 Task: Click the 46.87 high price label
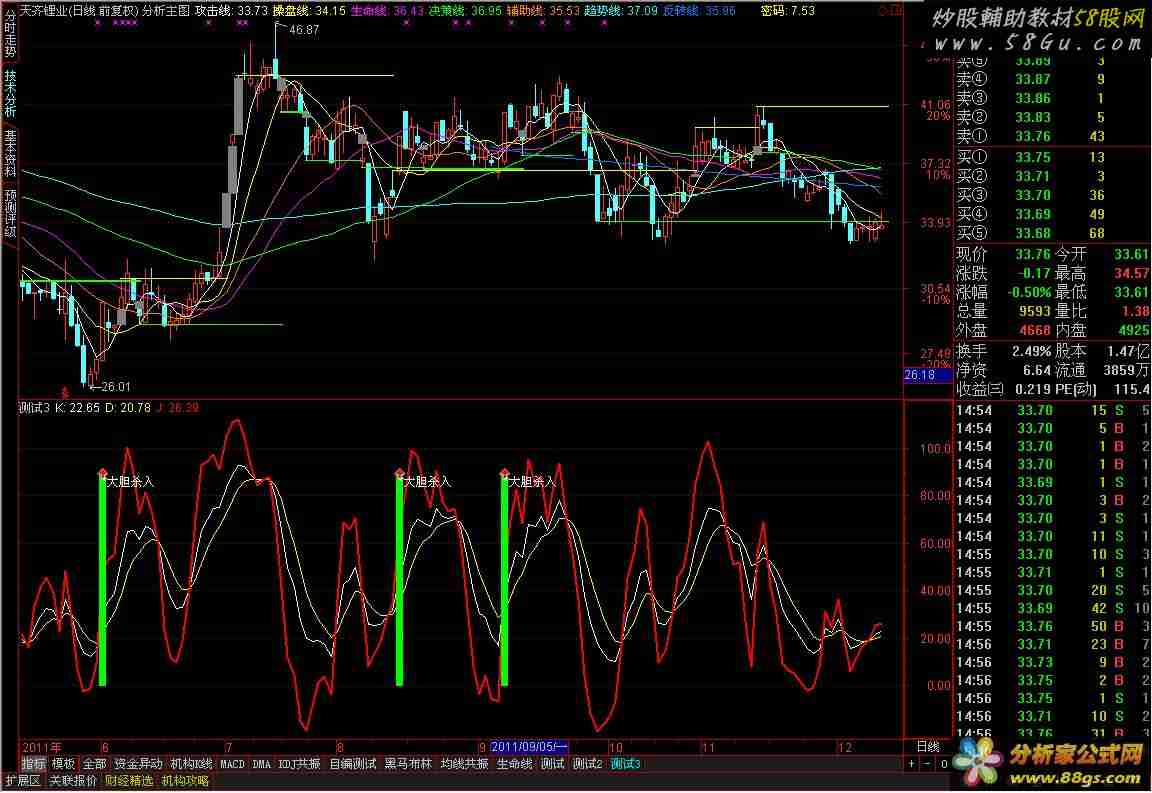click(304, 30)
